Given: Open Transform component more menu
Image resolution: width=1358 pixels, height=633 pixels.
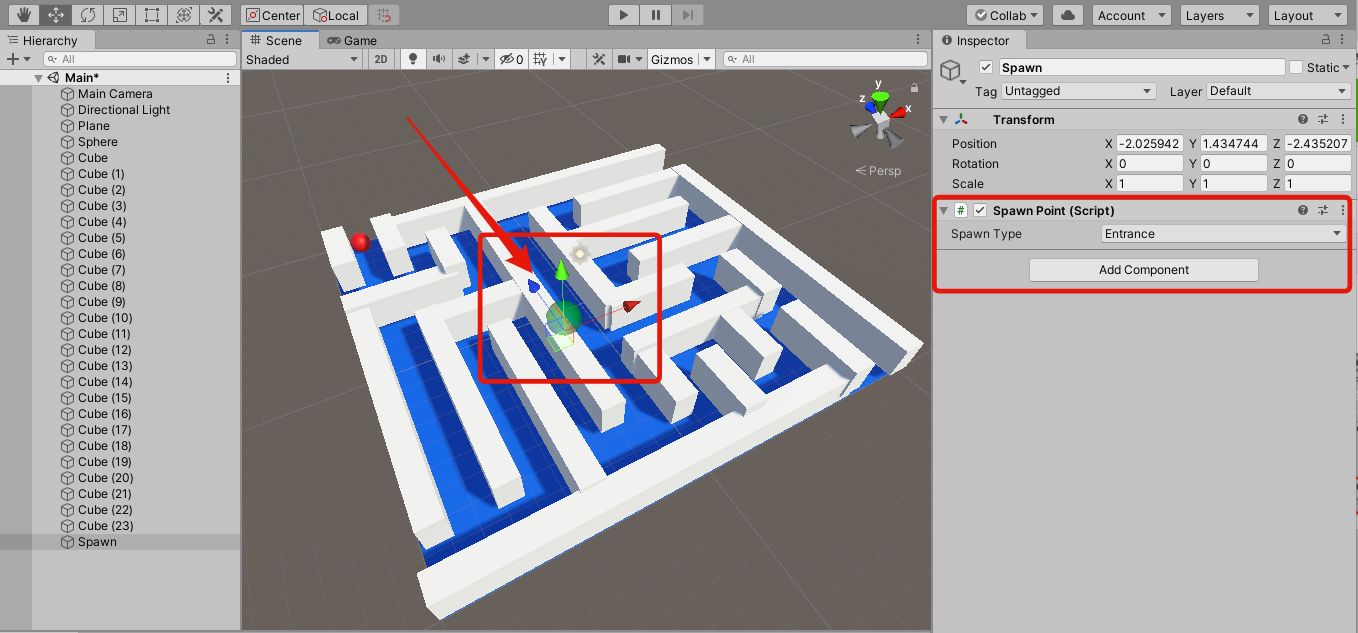Looking at the screenshot, I should tap(1342, 119).
